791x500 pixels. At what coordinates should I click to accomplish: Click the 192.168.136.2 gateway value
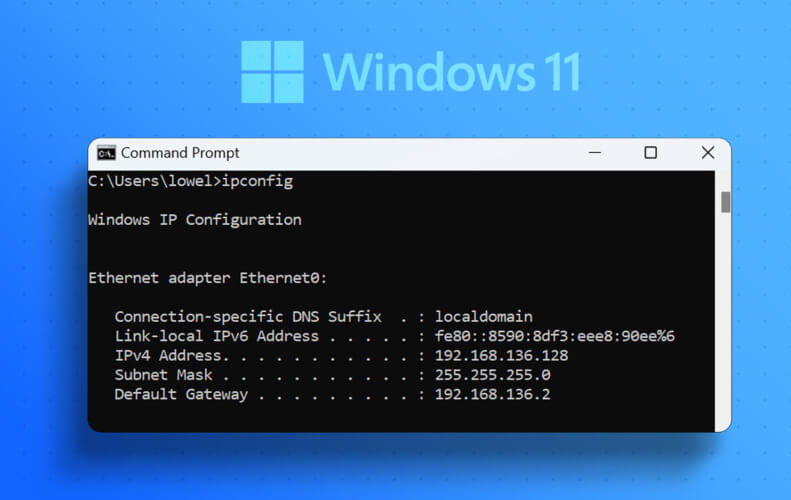point(492,395)
